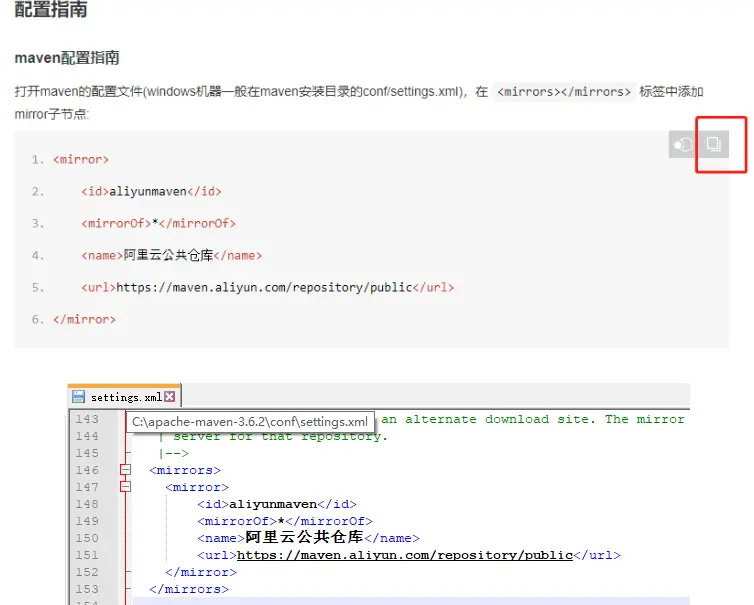Collapse the <mirrors> fold marker on line 146

[125, 469]
